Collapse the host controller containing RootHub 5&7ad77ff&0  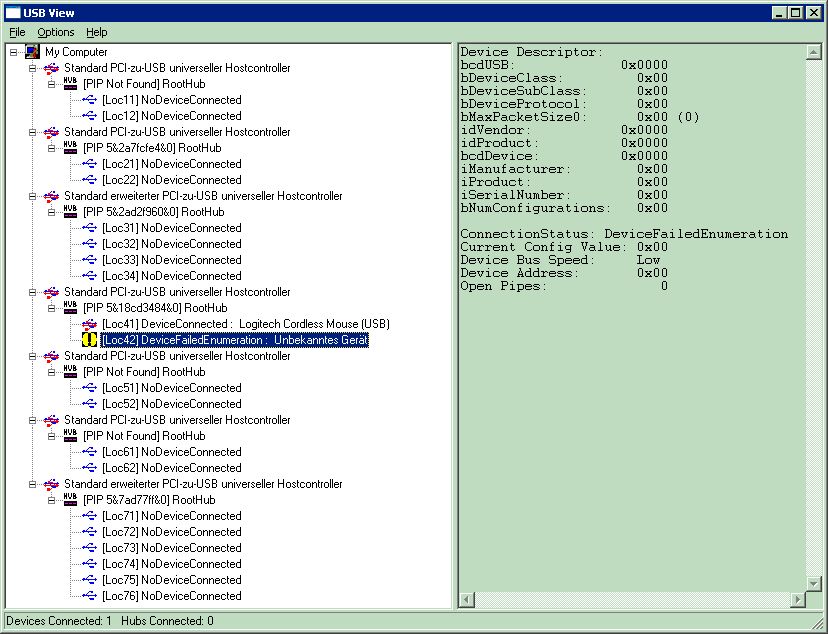(32, 484)
